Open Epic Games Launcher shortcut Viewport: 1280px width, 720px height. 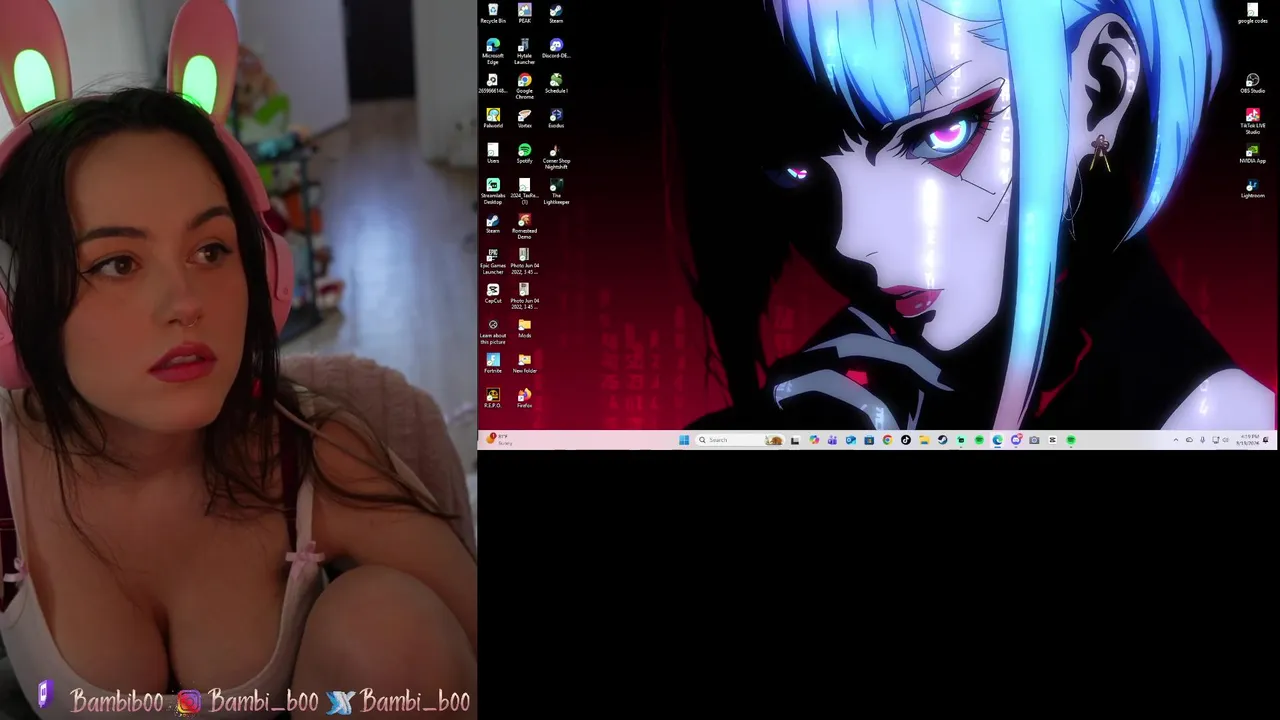pyautogui.click(x=493, y=262)
